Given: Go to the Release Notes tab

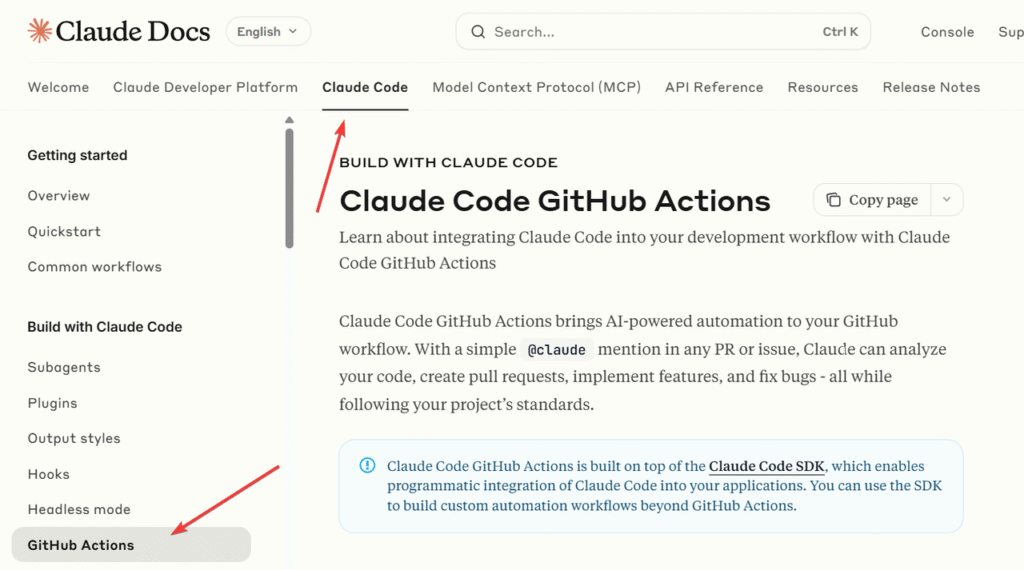Looking at the screenshot, I should point(931,87).
